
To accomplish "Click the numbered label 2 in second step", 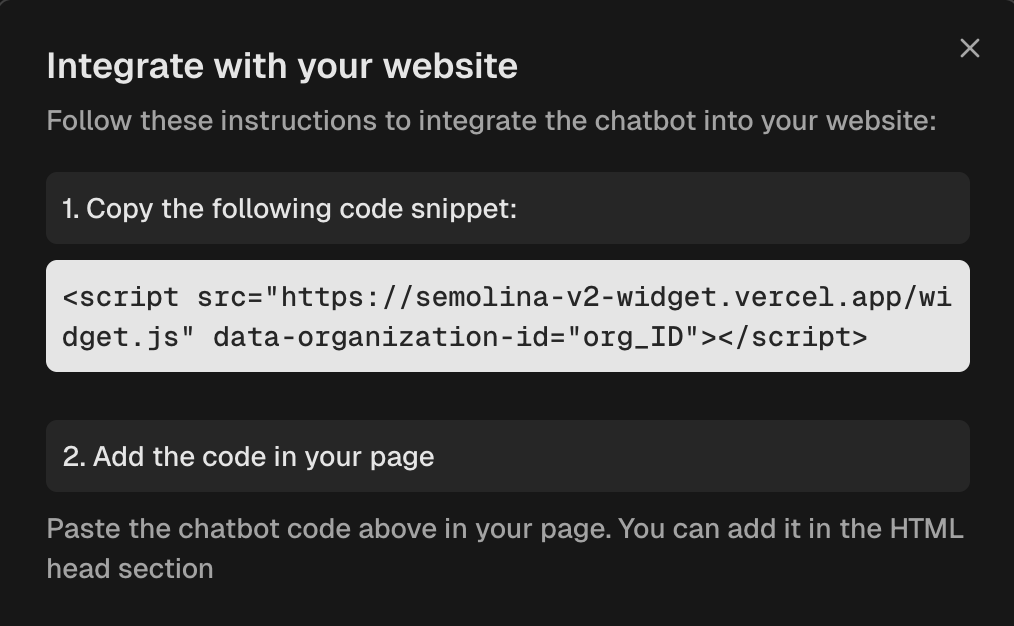I will pos(70,456).
